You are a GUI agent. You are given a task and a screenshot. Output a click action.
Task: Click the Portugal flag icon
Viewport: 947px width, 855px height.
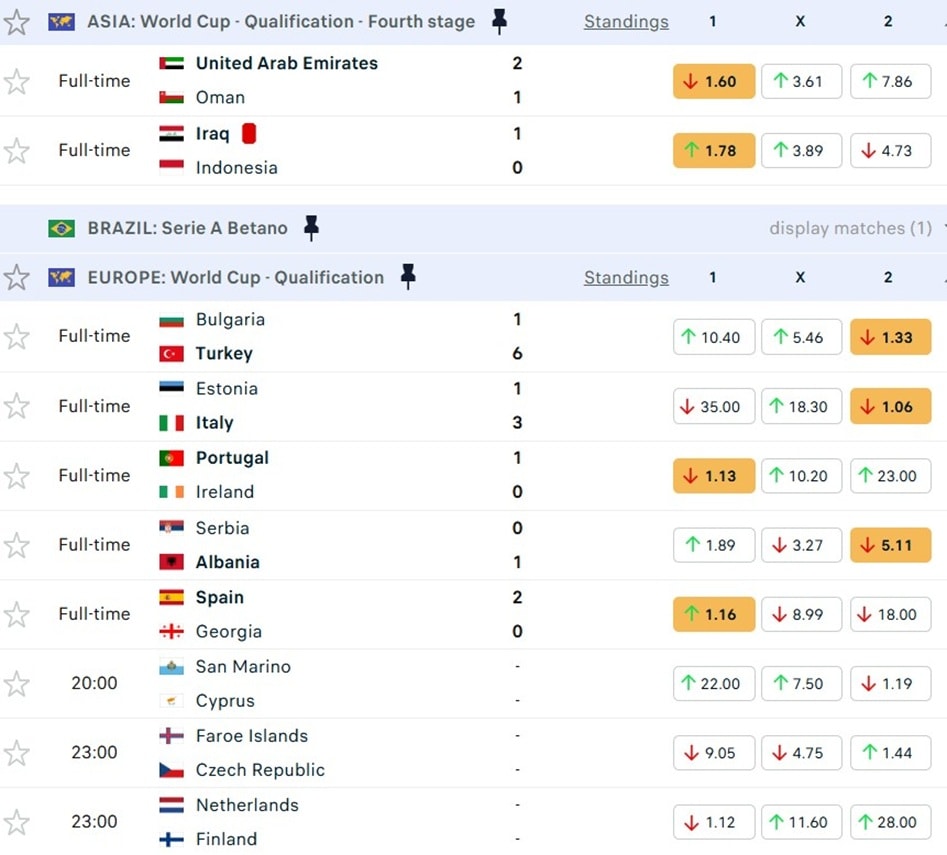171,458
